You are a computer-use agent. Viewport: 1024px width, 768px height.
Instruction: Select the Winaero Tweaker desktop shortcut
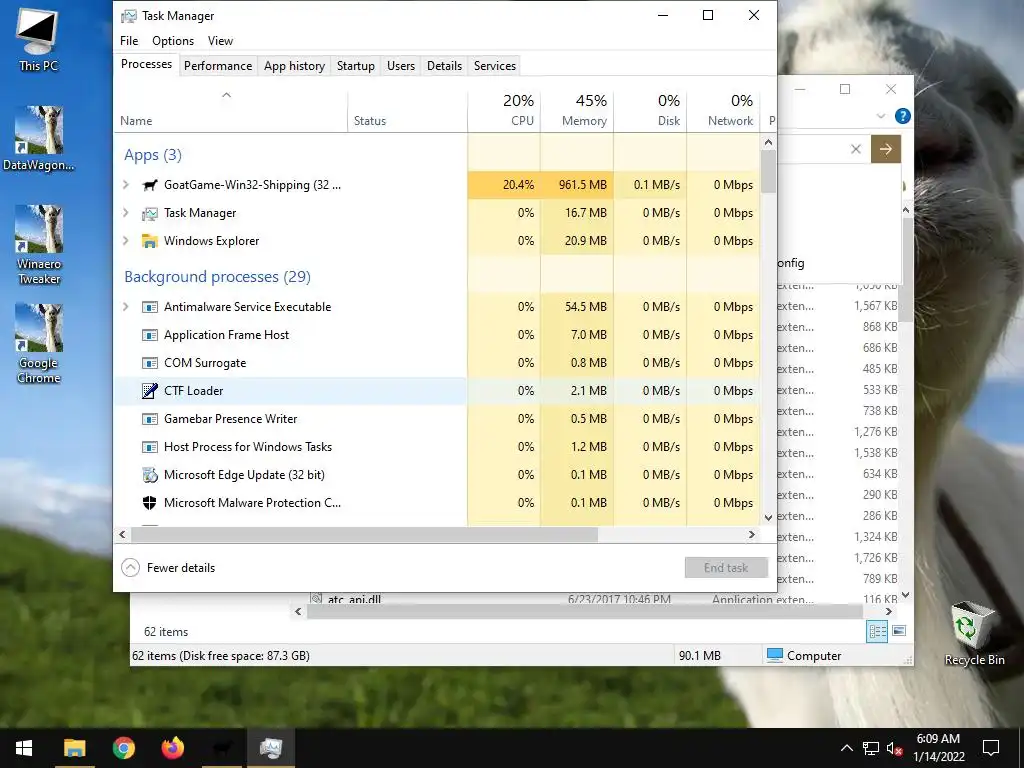pyautogui.click(x=39, y=245)
